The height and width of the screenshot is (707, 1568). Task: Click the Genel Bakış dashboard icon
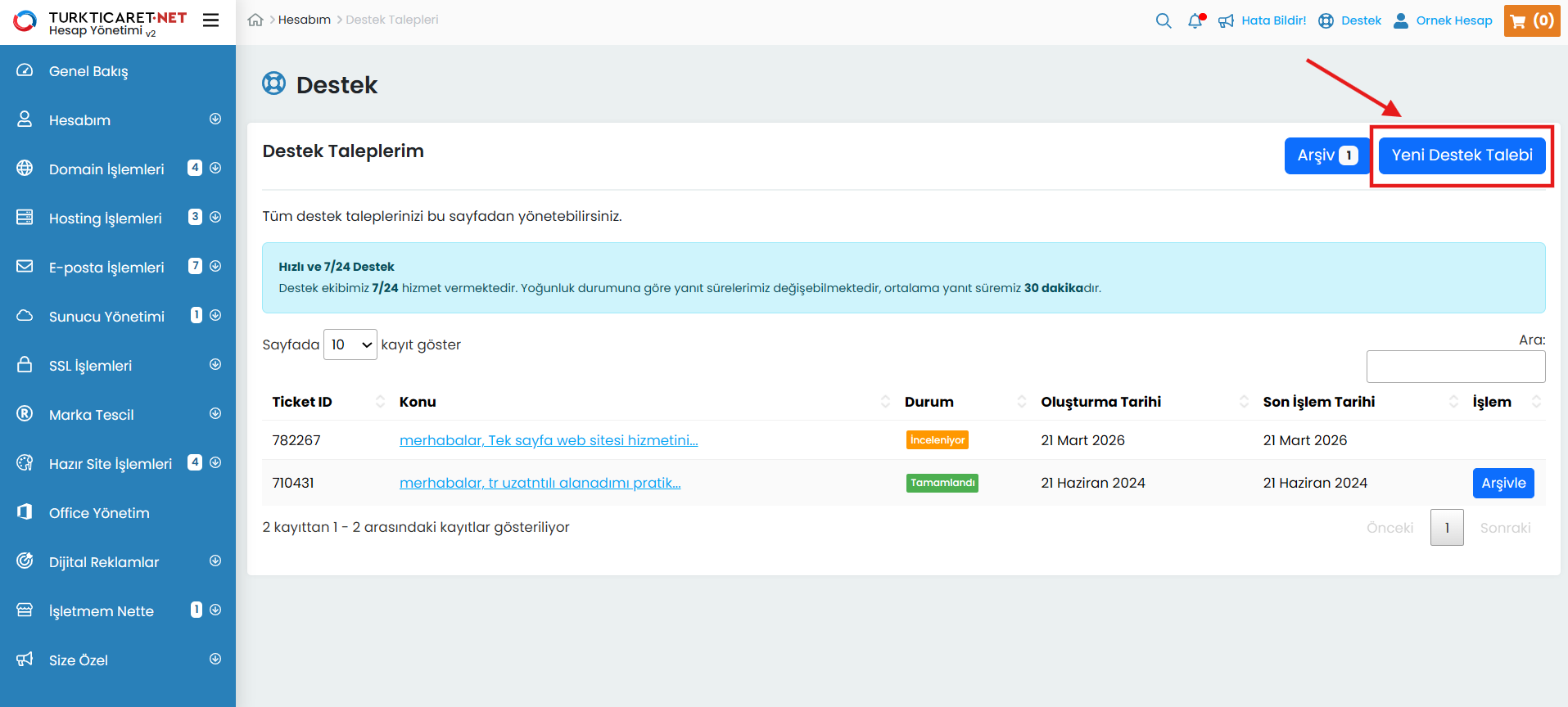25,70
